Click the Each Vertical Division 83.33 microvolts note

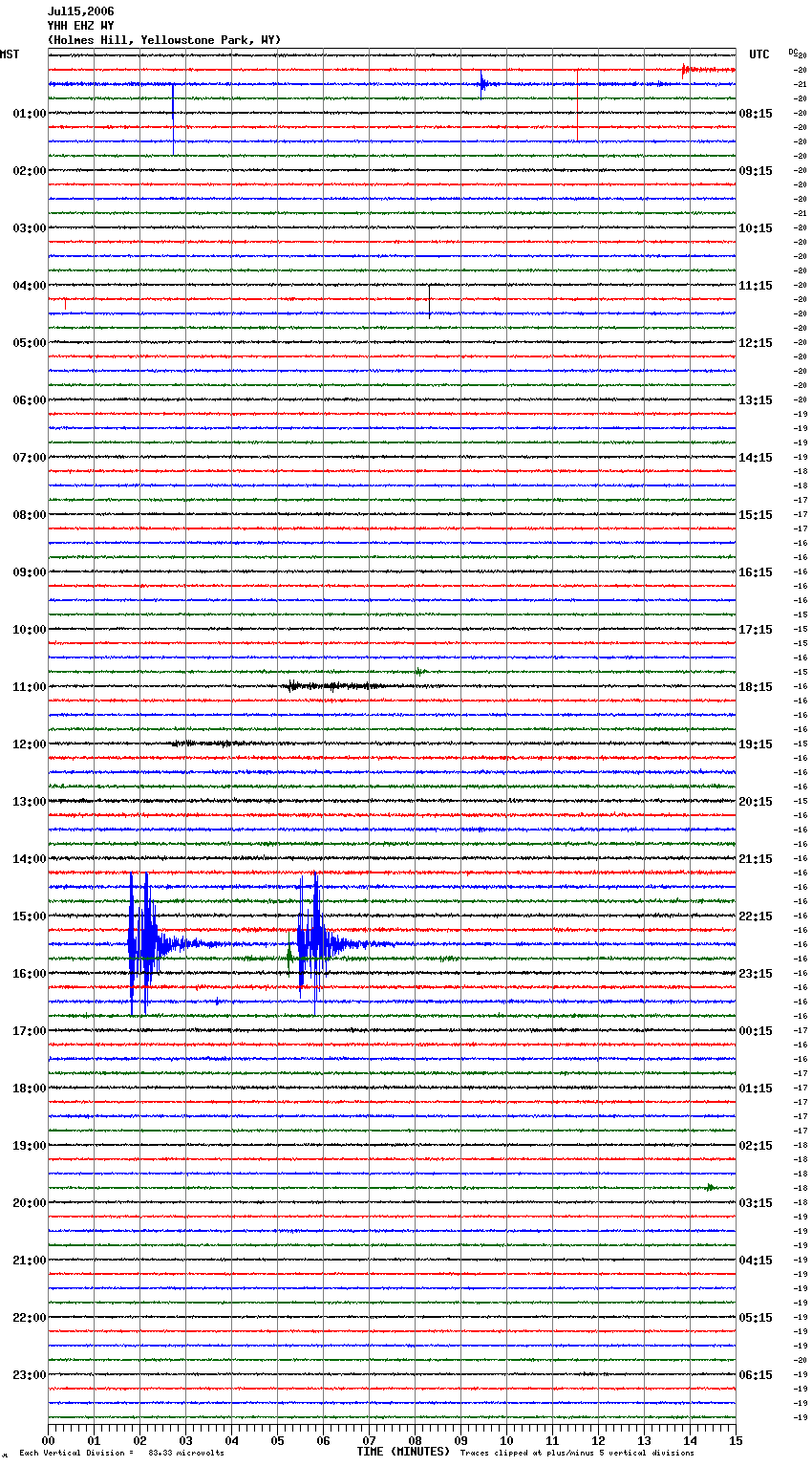pos(121,1453)
